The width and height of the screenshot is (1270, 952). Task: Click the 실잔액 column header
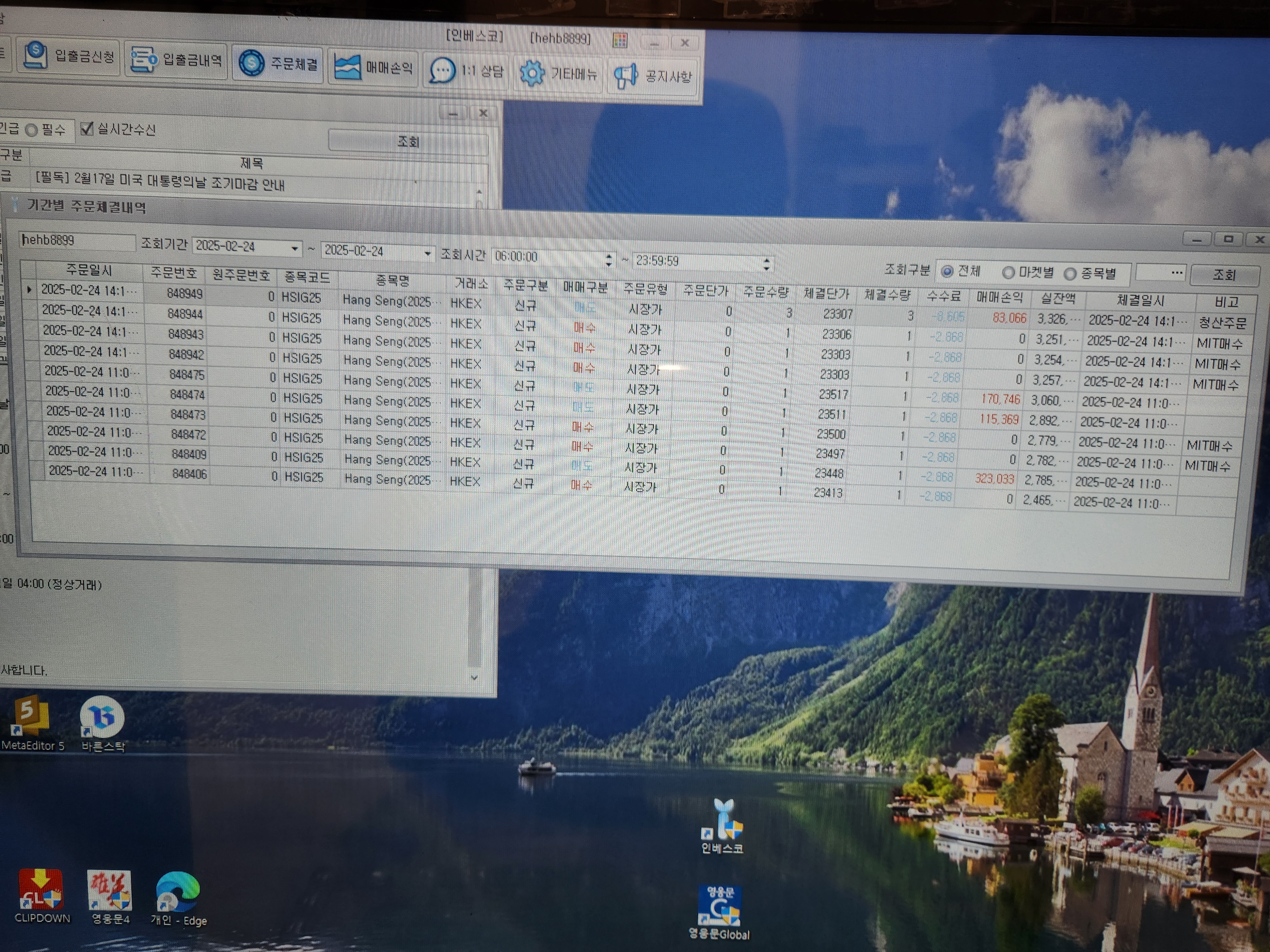pyautogui.click(x=1058, y=299)
